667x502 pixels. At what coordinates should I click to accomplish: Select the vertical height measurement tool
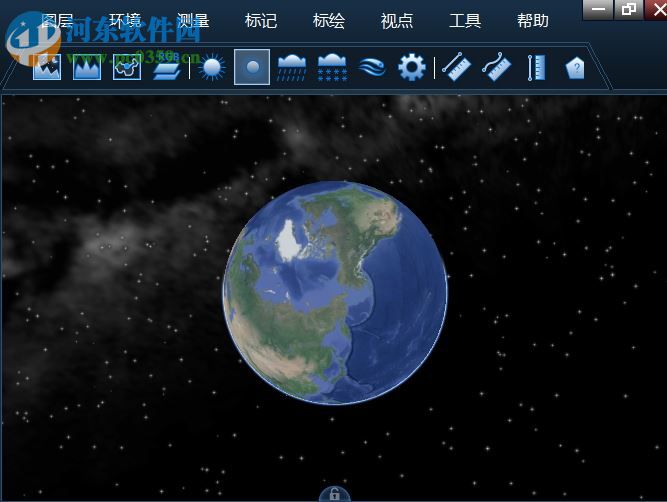[536, 68]
